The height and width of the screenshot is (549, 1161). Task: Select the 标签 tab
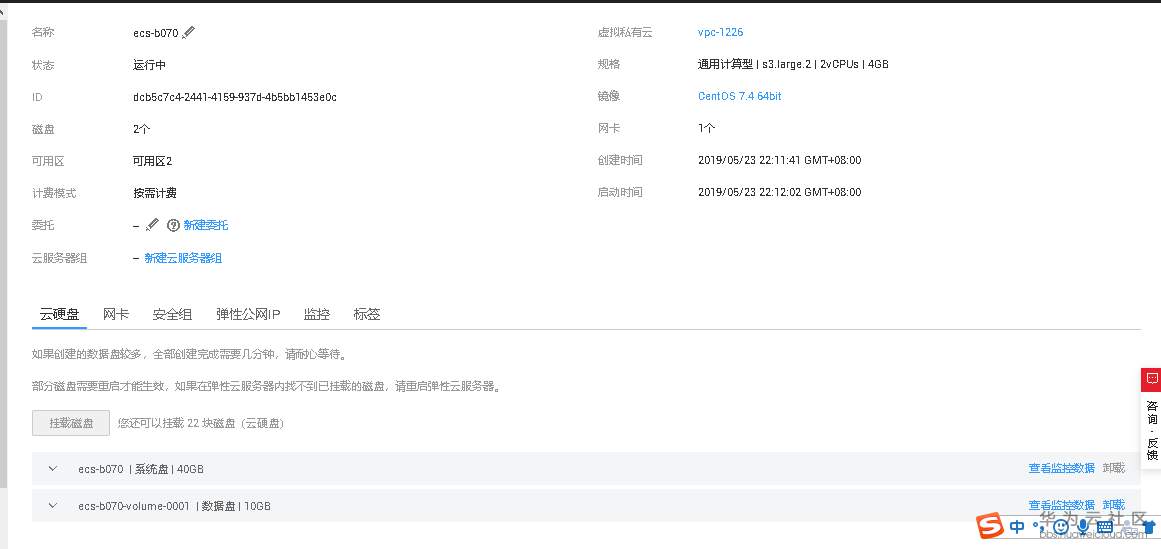coord(367,314)
